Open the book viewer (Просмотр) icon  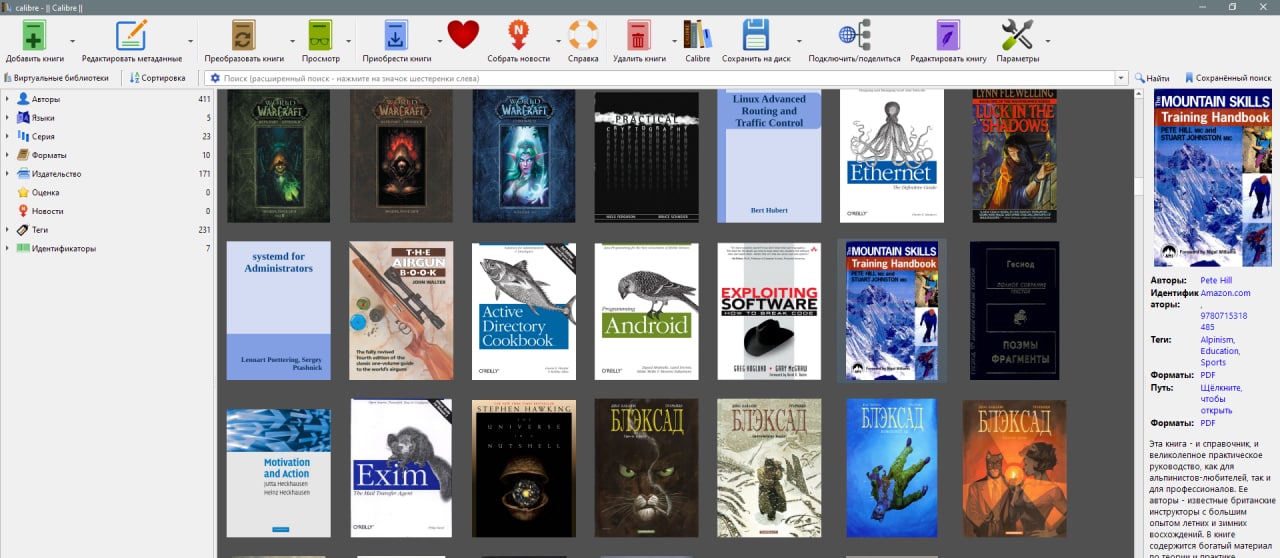click(321, 35)
